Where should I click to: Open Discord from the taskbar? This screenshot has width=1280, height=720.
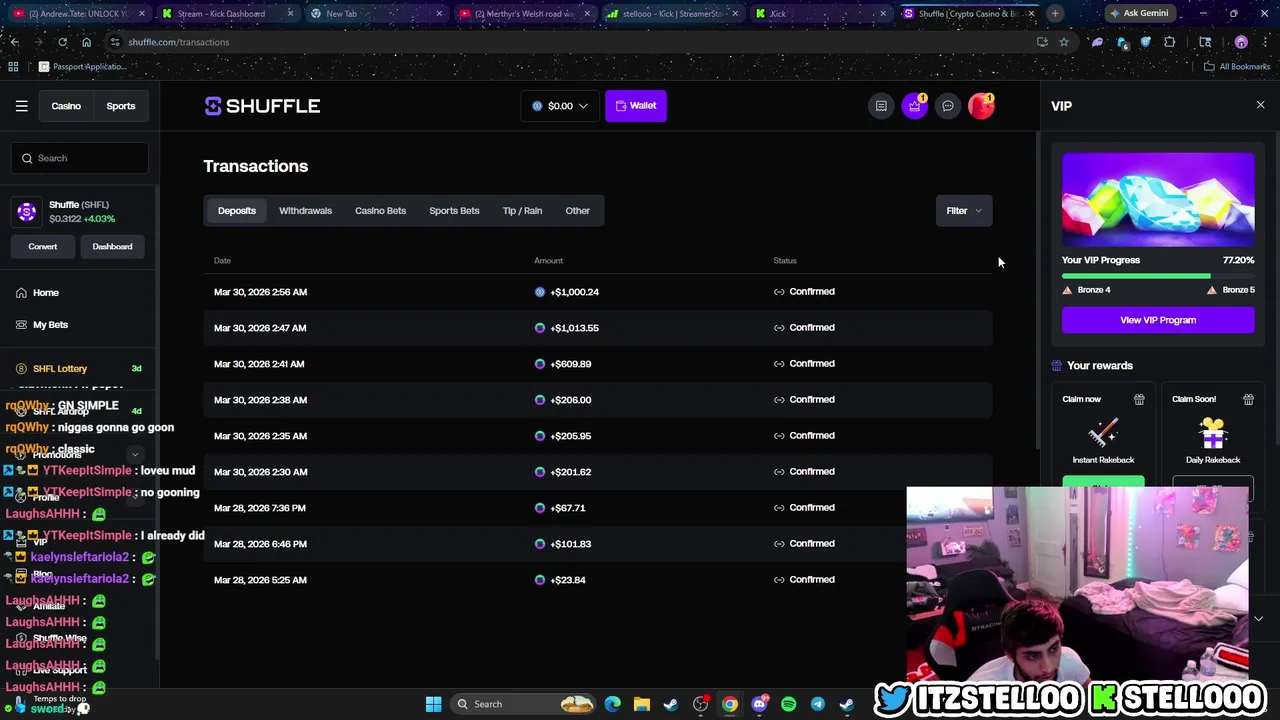759,704
